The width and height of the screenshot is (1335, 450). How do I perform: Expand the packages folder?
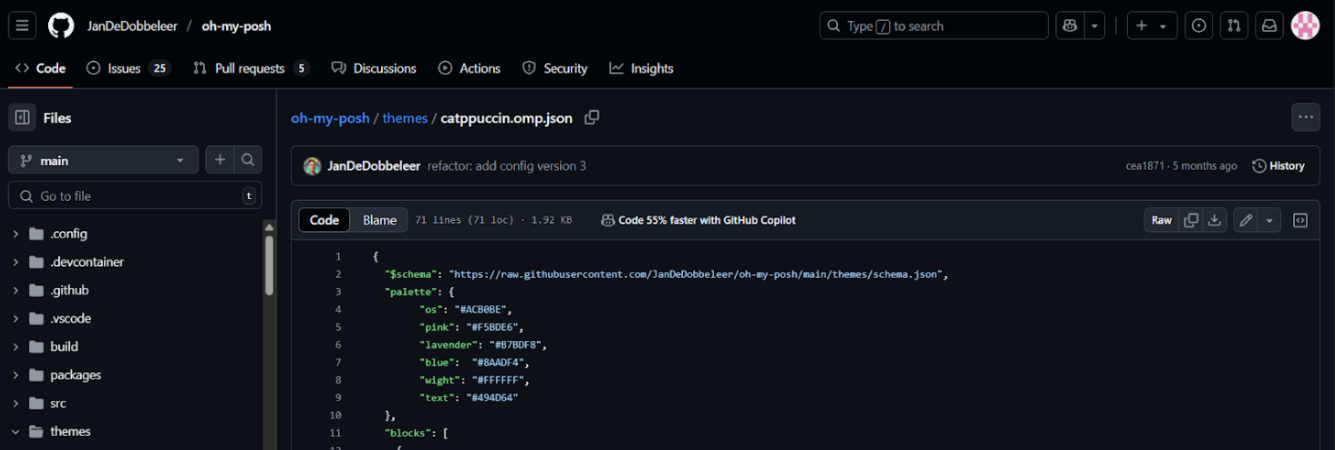15,375
